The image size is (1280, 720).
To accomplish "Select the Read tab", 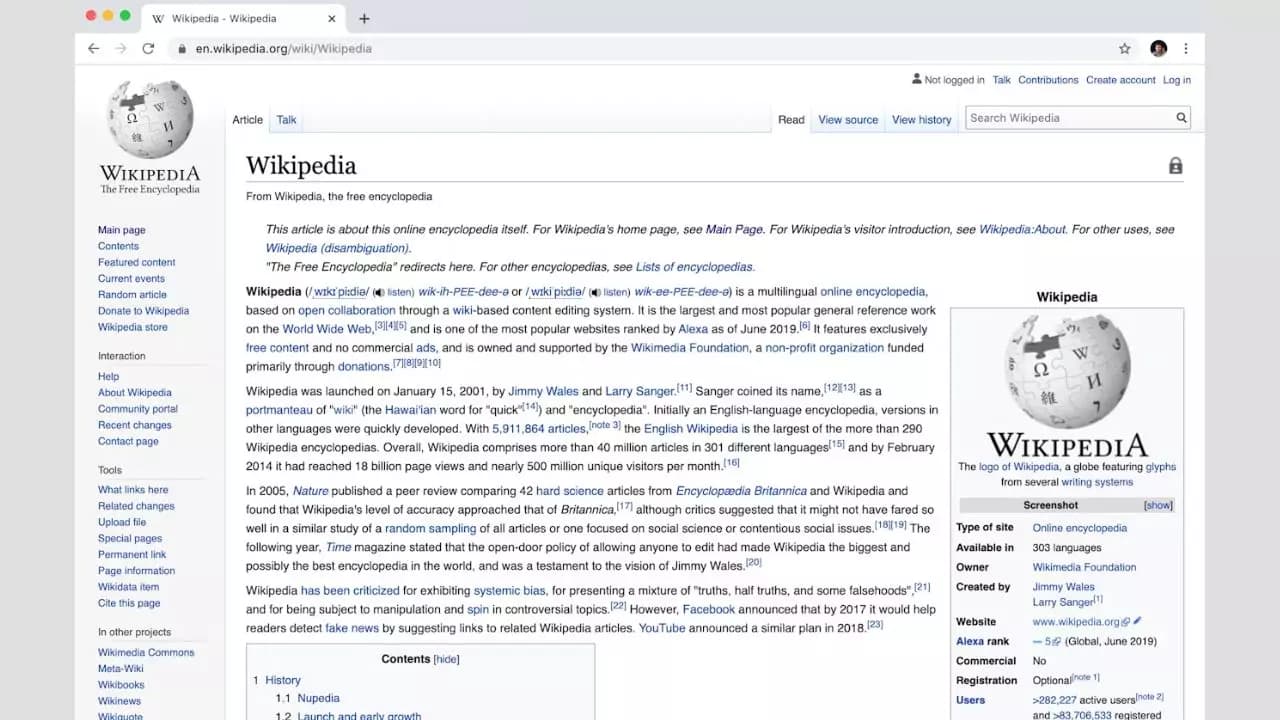I will [x=791, y=120].
